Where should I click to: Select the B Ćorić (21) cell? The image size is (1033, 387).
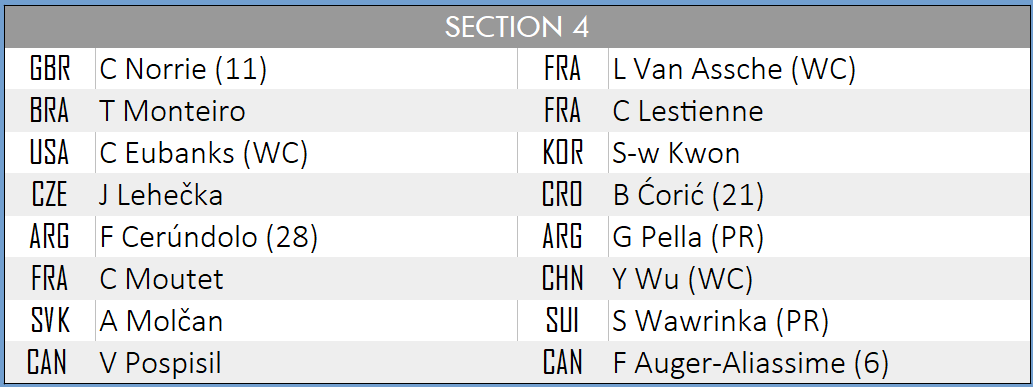click(x=818, y=195)
